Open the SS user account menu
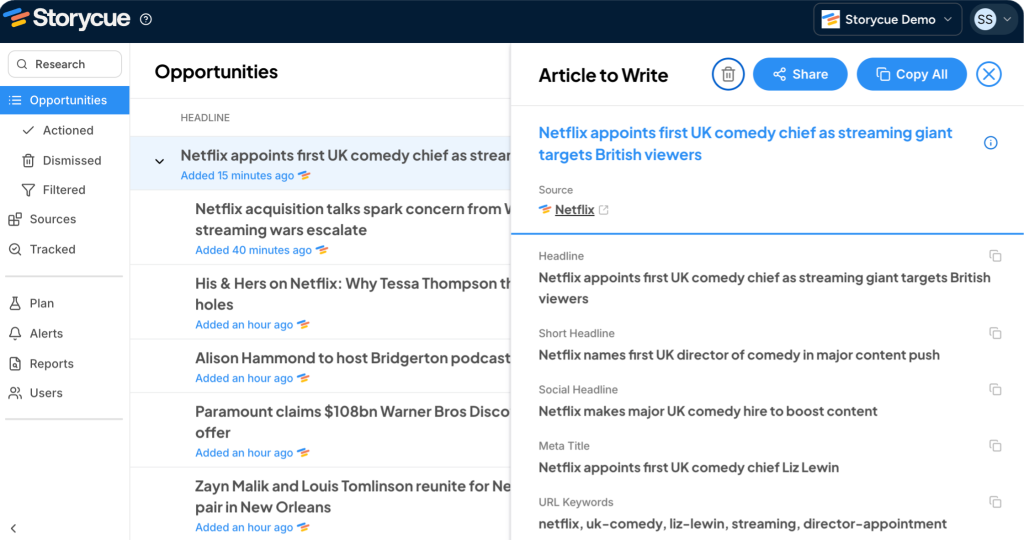This screenshot has width=1024, height=540. click(993, 19)
